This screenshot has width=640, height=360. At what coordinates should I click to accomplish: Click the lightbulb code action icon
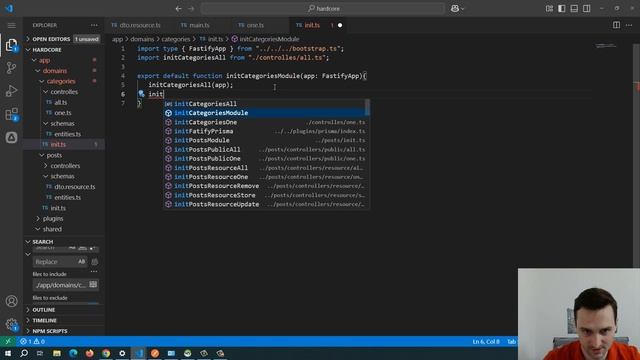tap(141, 94)
